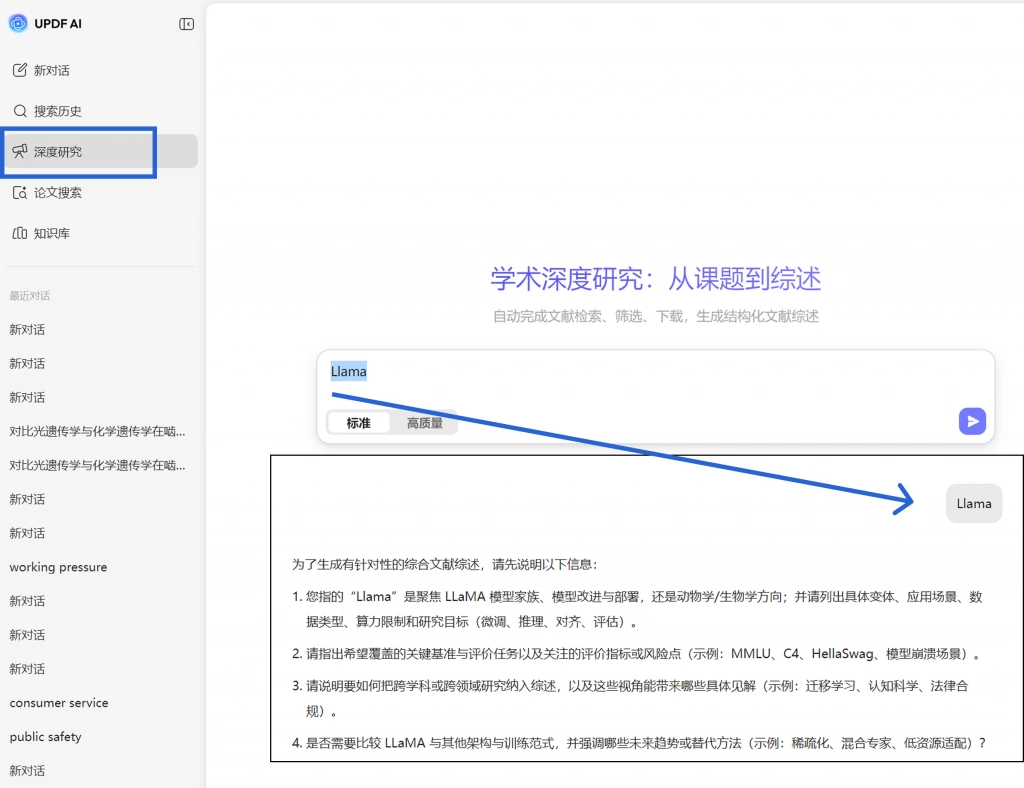
Task: Open the 新对话 directly above consumer service
Action: coord(27,669)
